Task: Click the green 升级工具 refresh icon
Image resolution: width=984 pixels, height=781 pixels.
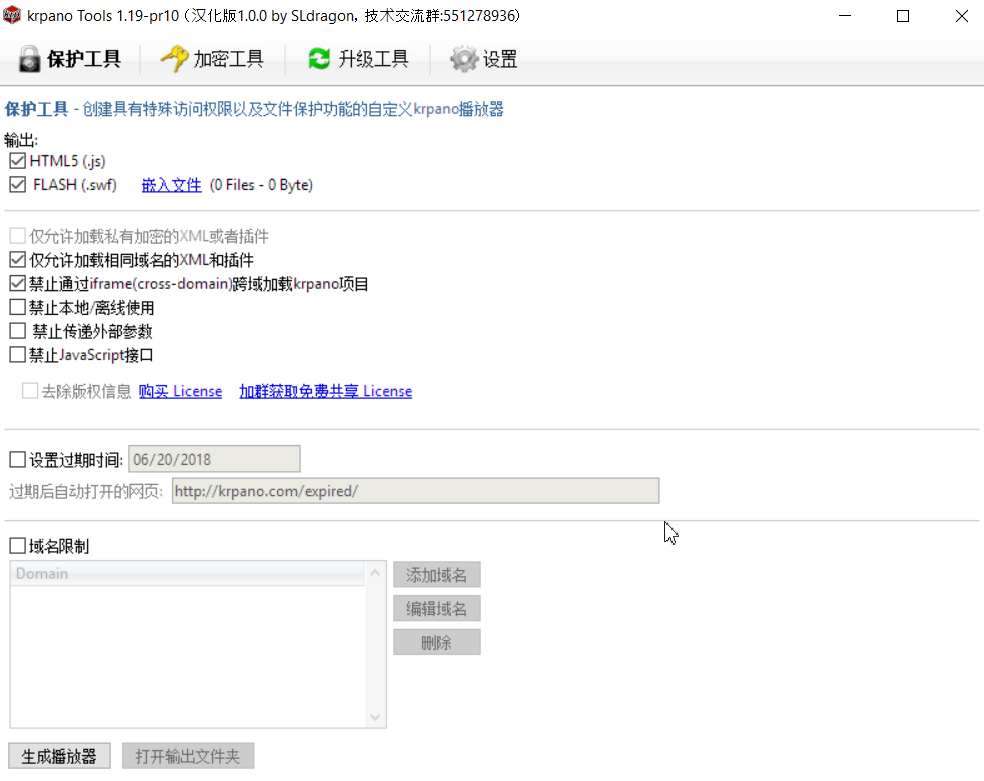Action: click(317, 59)
